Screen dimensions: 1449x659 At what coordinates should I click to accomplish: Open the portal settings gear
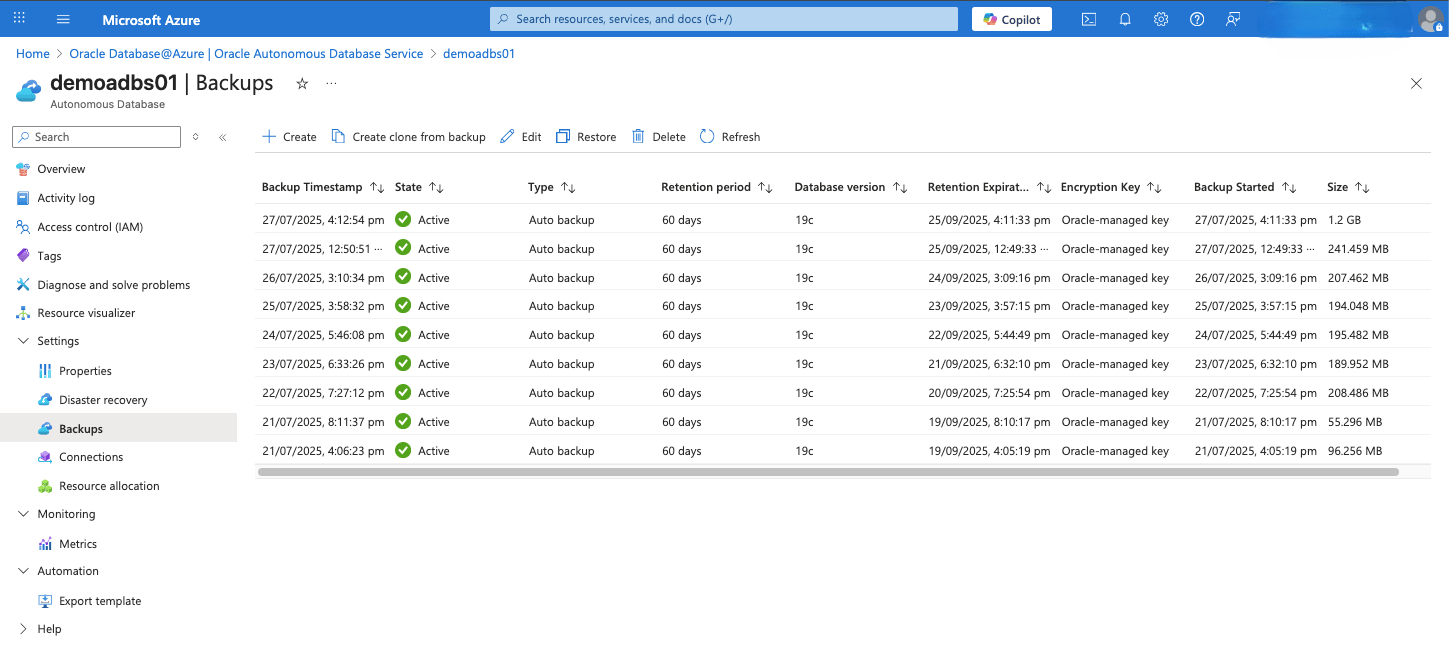coord(1160,18)
